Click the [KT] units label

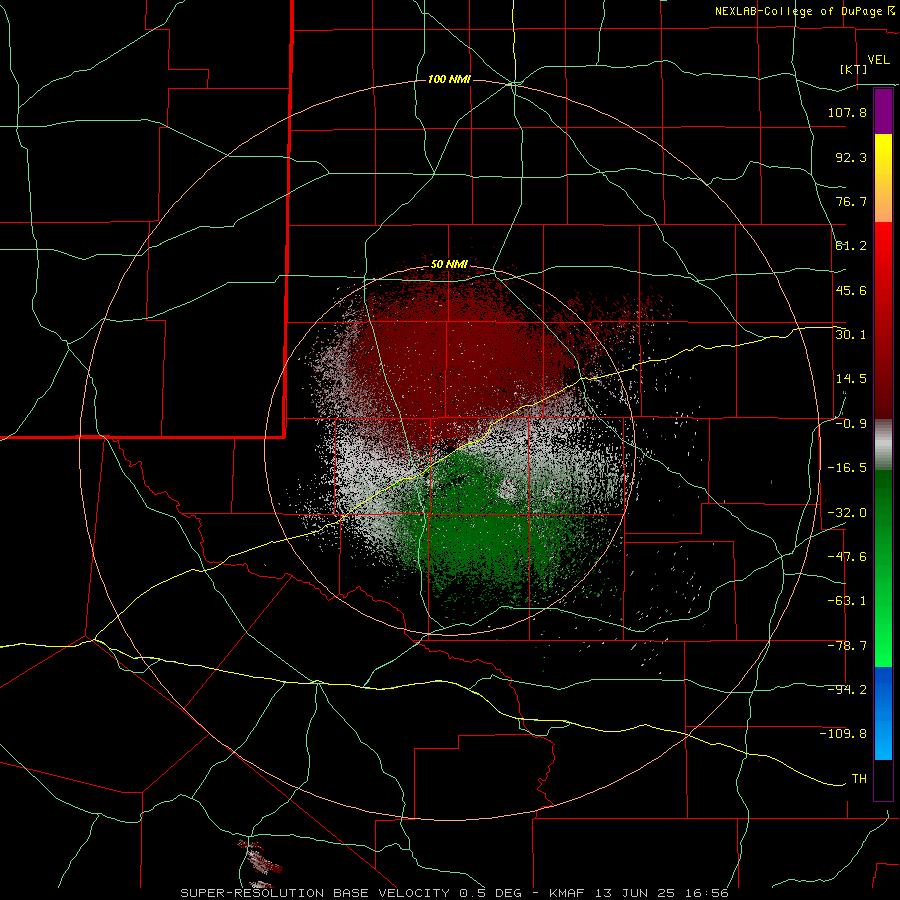click(x=854, y=69)
